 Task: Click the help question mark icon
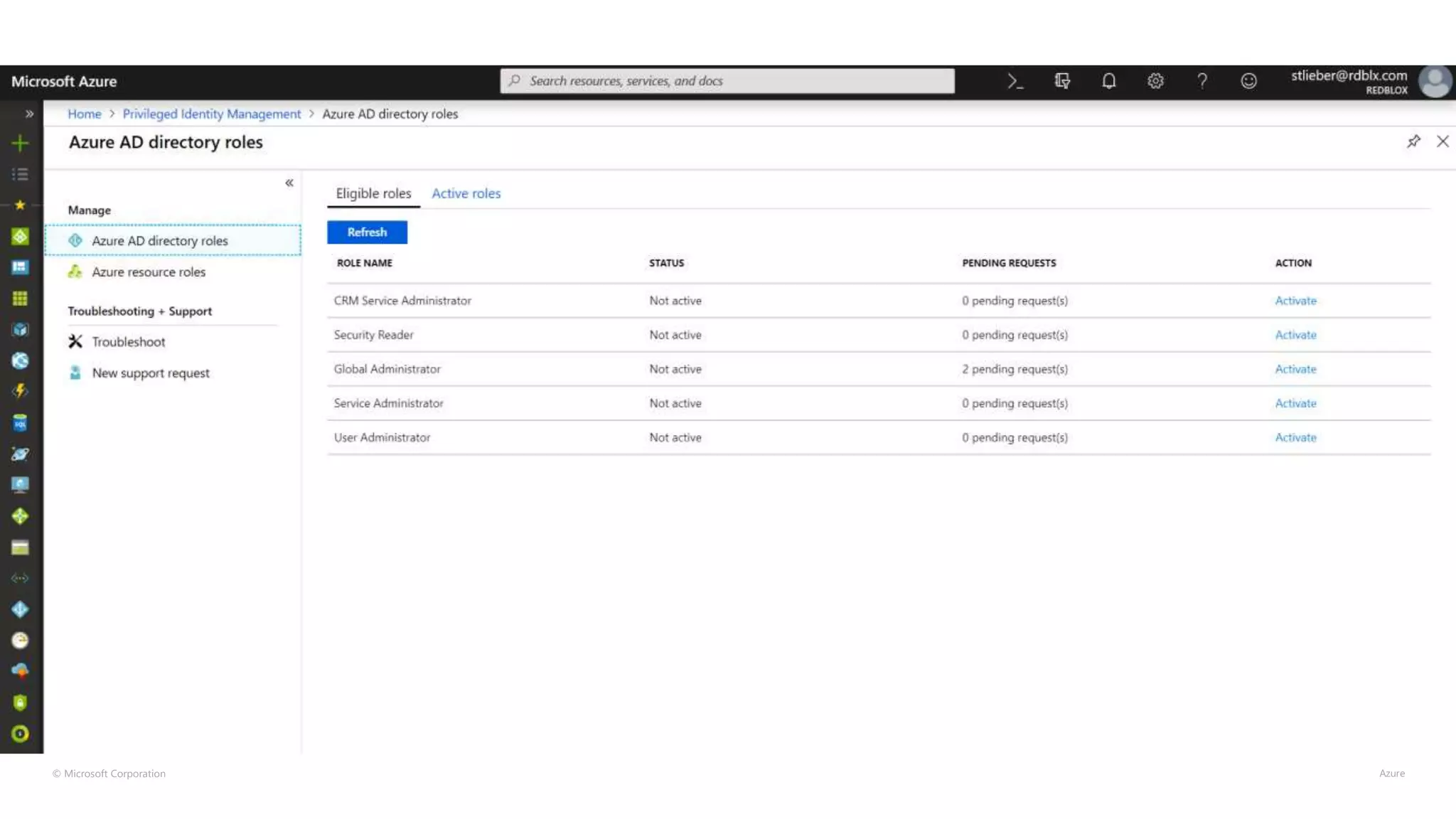click(1201, 81)
